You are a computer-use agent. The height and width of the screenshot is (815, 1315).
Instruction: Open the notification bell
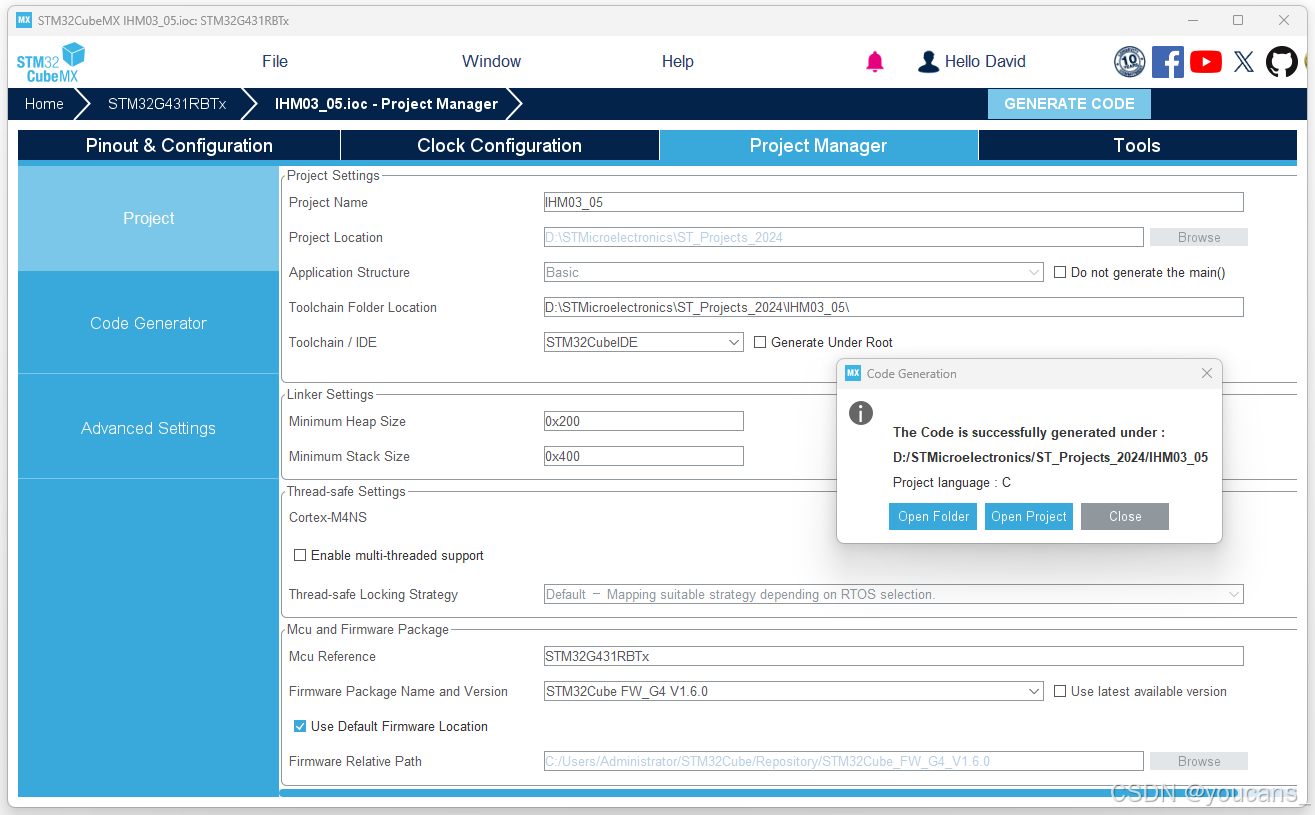tap(875, 62)
